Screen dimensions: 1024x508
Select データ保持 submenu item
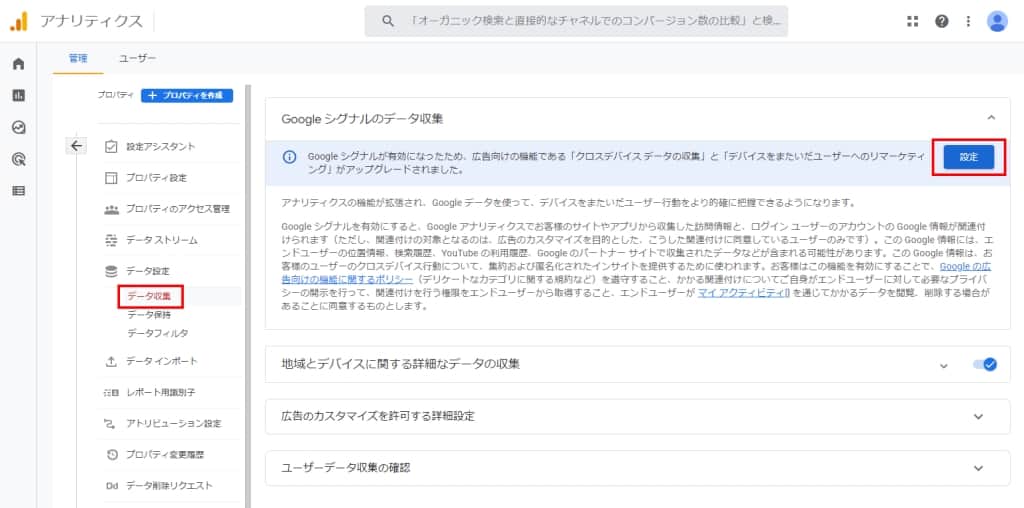click(149, 315)
